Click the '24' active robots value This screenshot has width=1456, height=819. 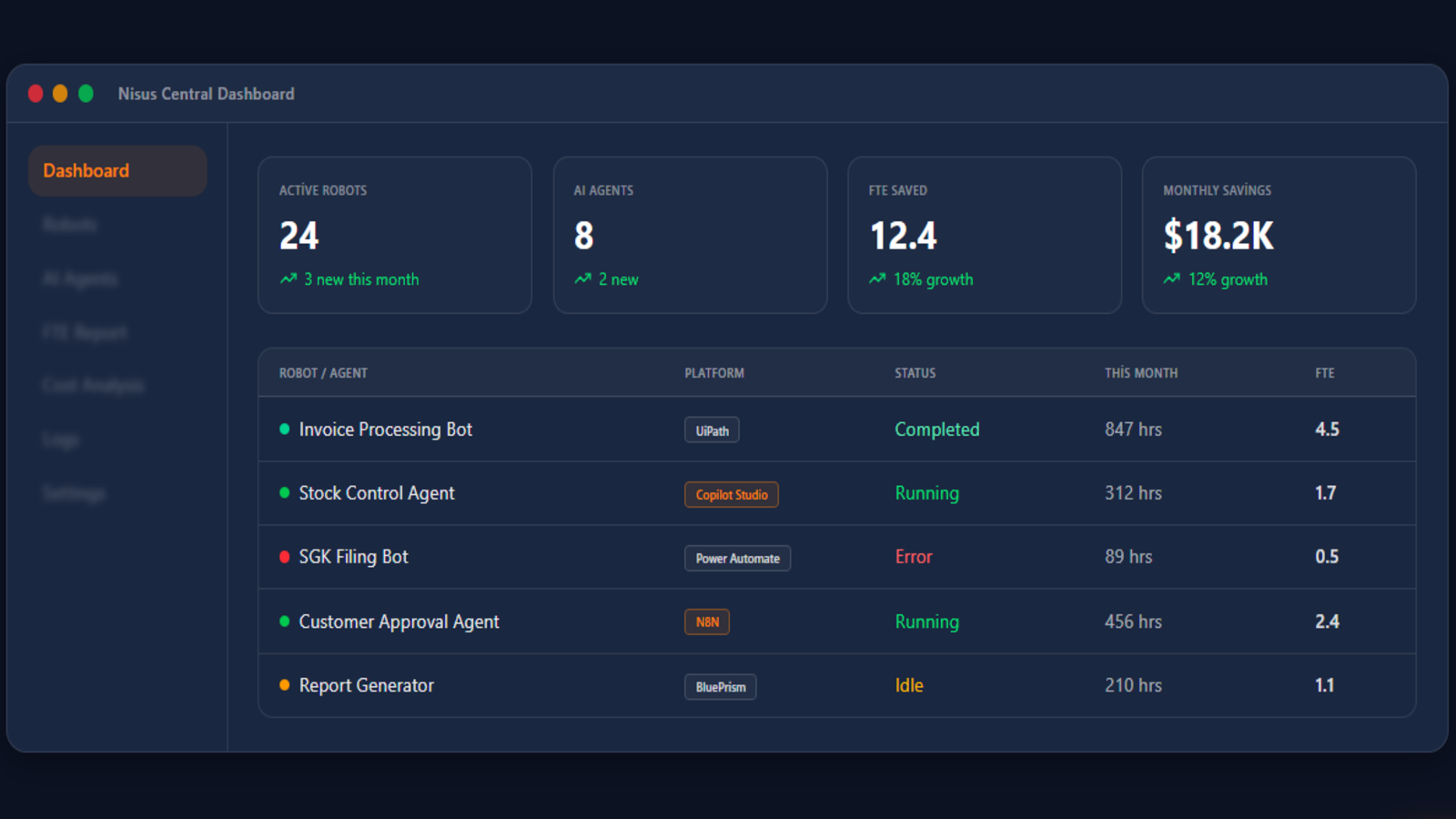[x=299, y=236]
